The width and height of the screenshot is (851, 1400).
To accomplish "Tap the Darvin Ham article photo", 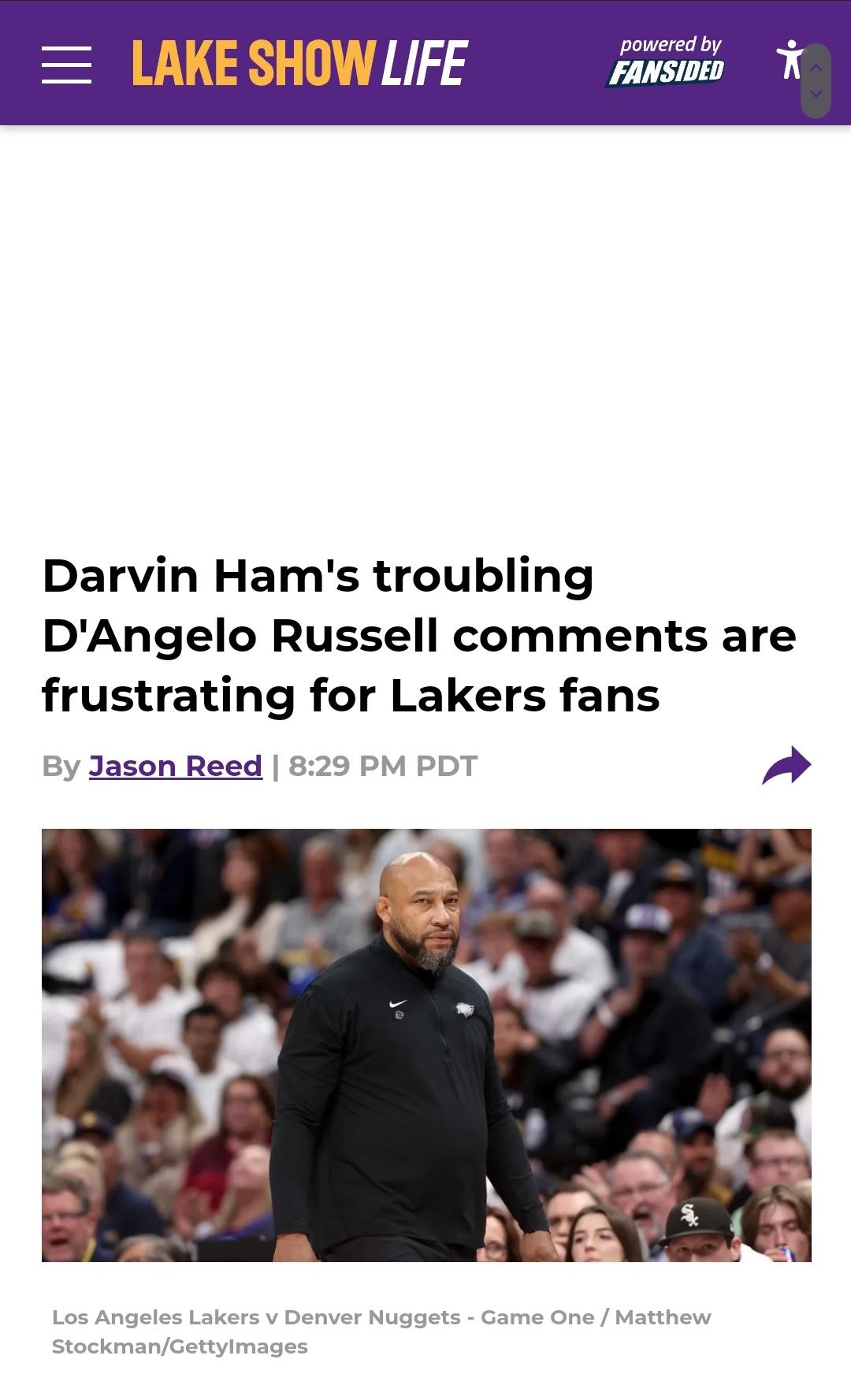I will 426,1045.
